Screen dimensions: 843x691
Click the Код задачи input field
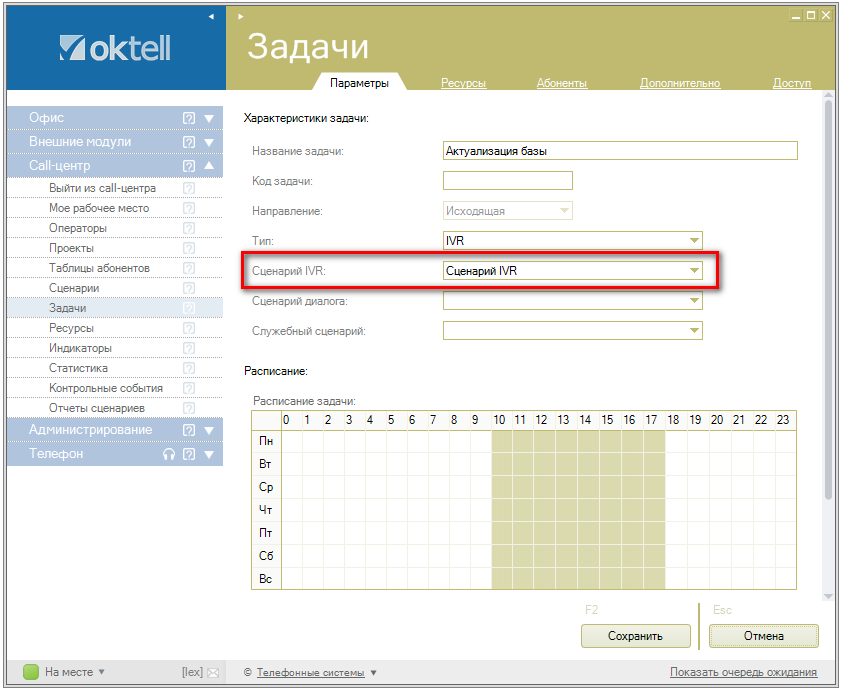click(507, 181)
